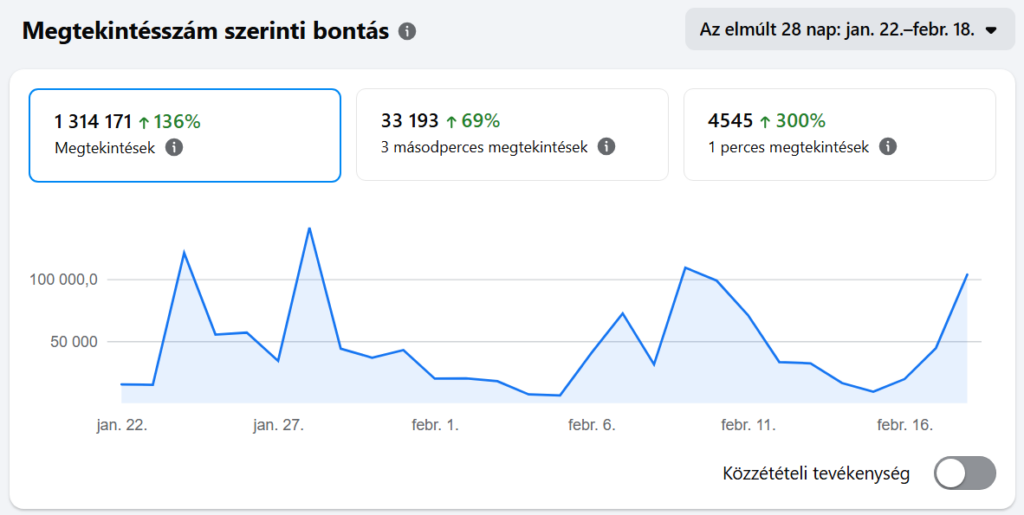Click green up arrow next to 136%
The width and height of the screenshot is (1024, 515).
(x=144, y=122)
